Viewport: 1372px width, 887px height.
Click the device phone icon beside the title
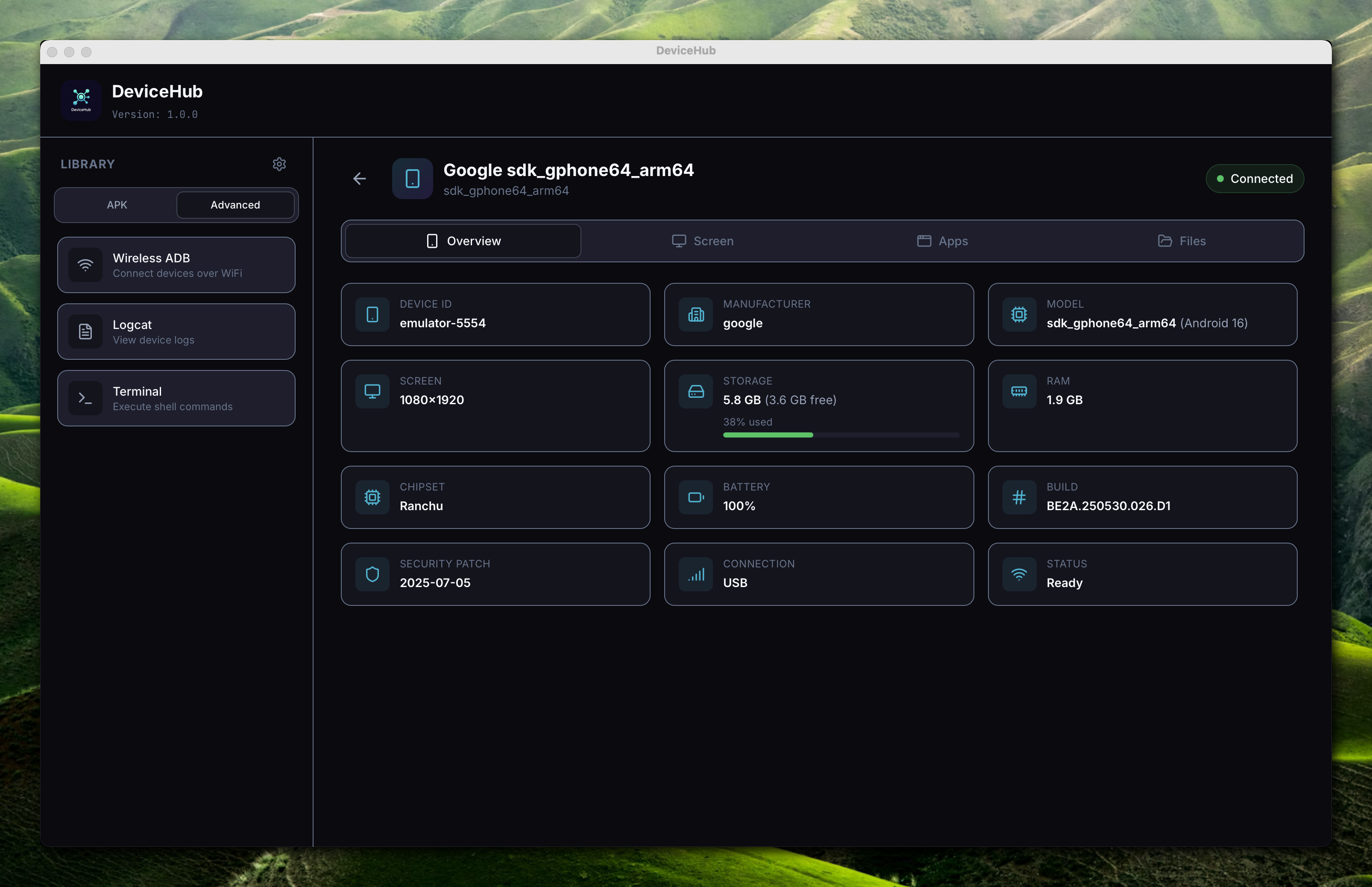(412, 179)
